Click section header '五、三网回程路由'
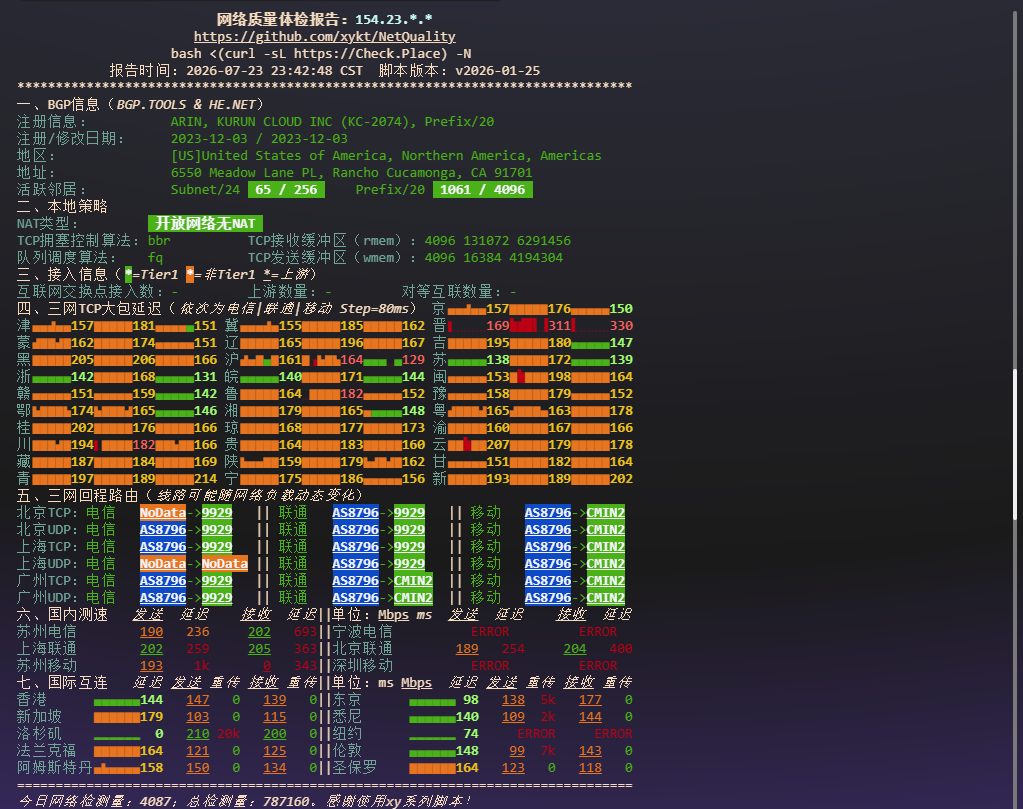Image resolution: width=1023 pixels, height=809 pixels. 78,495
